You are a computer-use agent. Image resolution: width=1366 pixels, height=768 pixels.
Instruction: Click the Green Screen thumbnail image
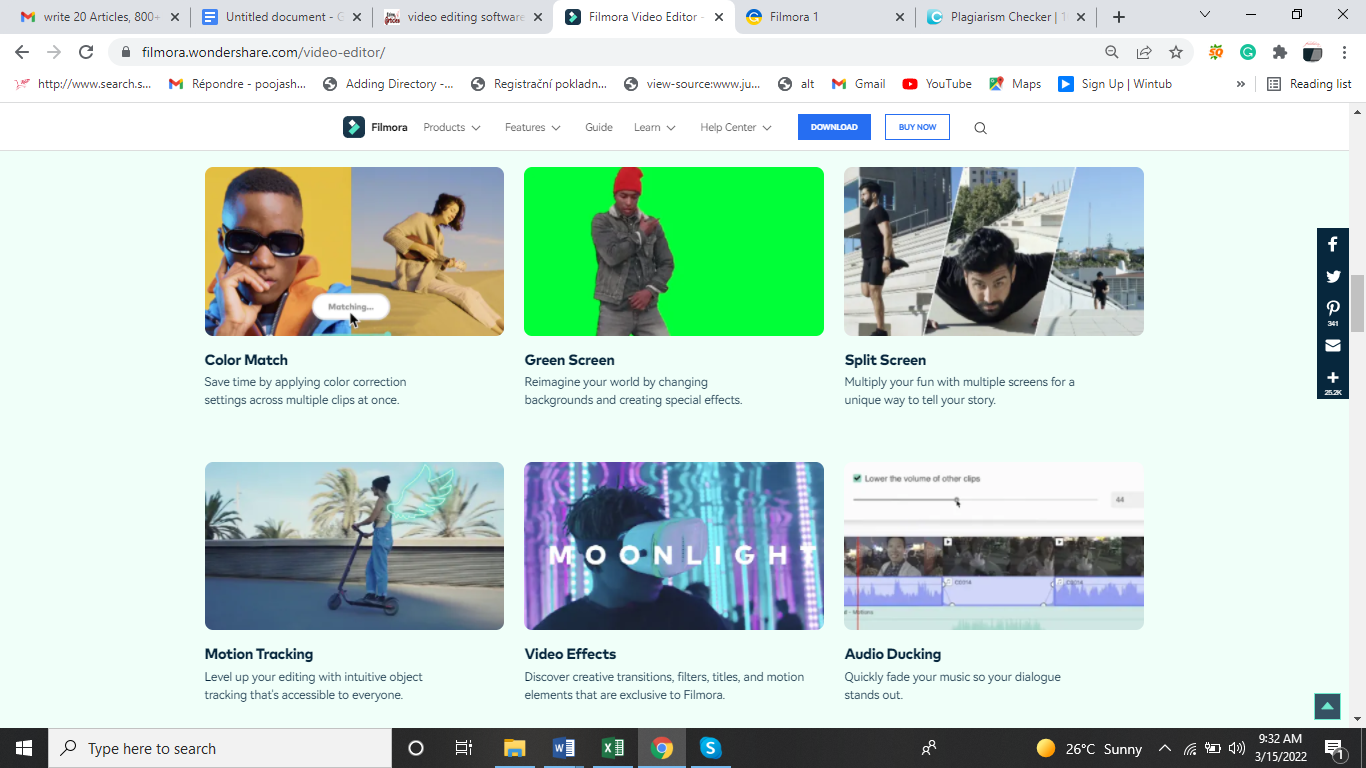coord(674,251)
